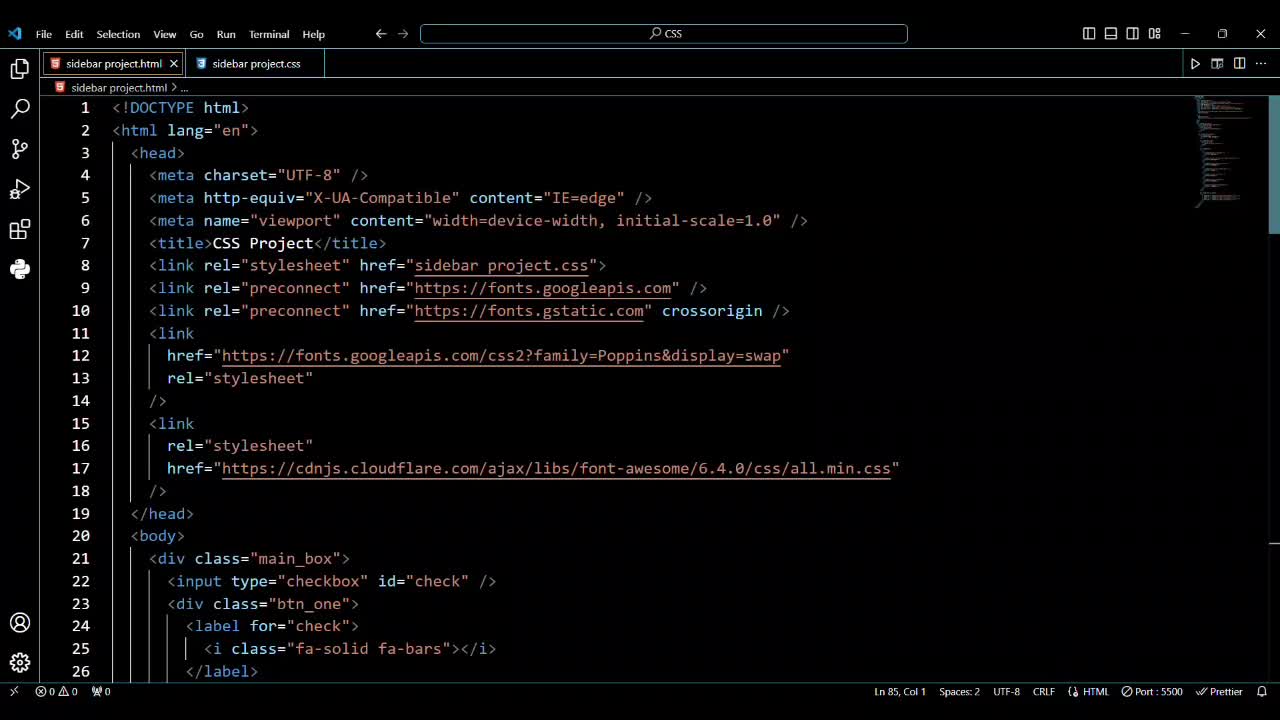Open the fonts.googleapis.com link on line 9

pos(543,288)
